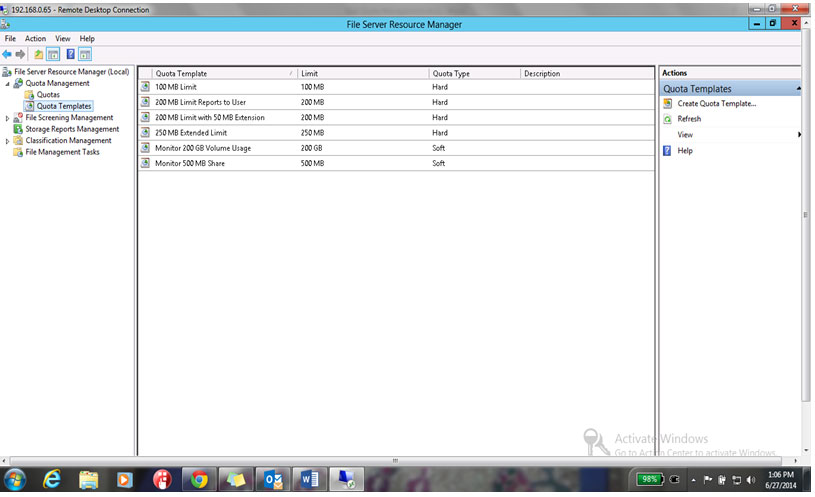Click the 98% battery indicator

click(x=650, y=479)
